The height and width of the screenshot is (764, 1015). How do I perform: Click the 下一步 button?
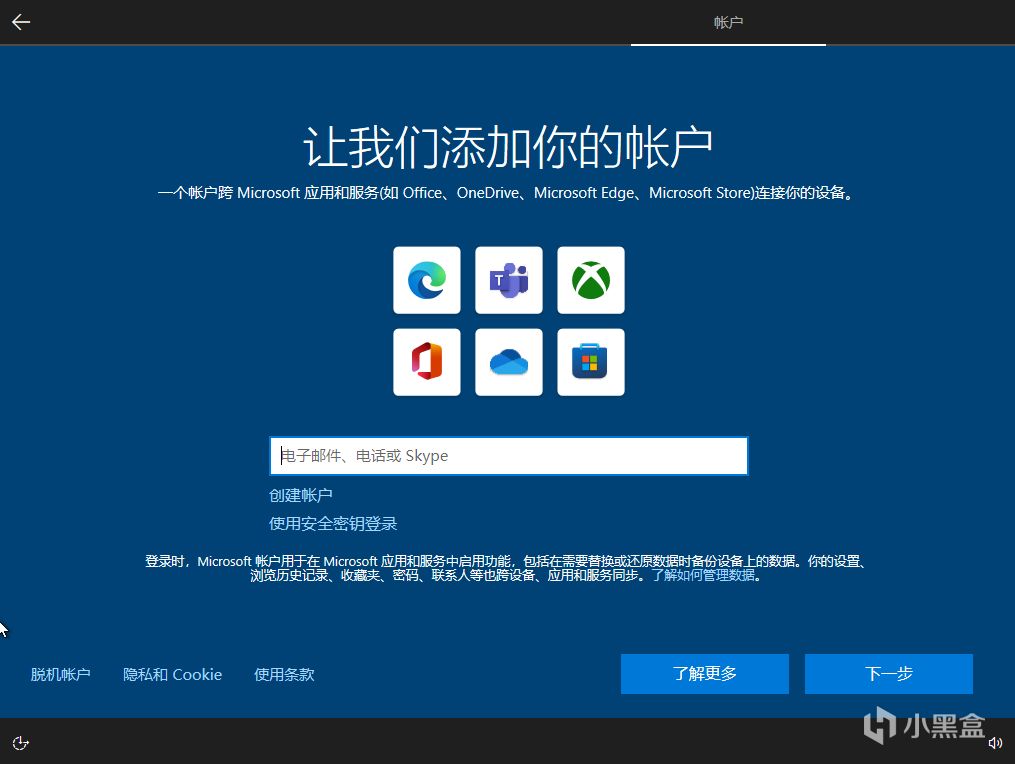[x=889, y=674]
